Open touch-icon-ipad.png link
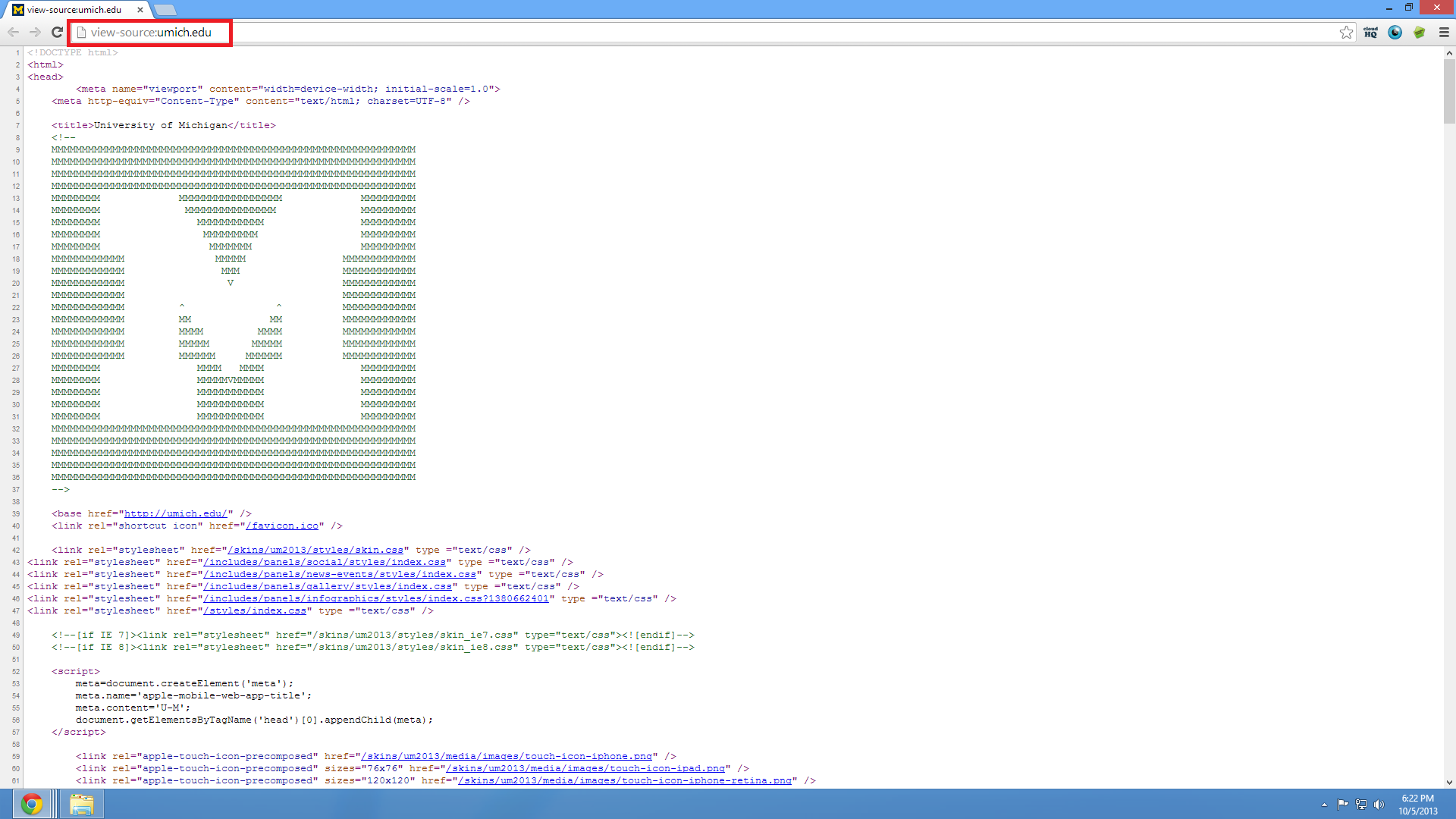Image resolution: width=1456 pixels, height=819 pixels. pyautogui.click(x=585, y=768)
